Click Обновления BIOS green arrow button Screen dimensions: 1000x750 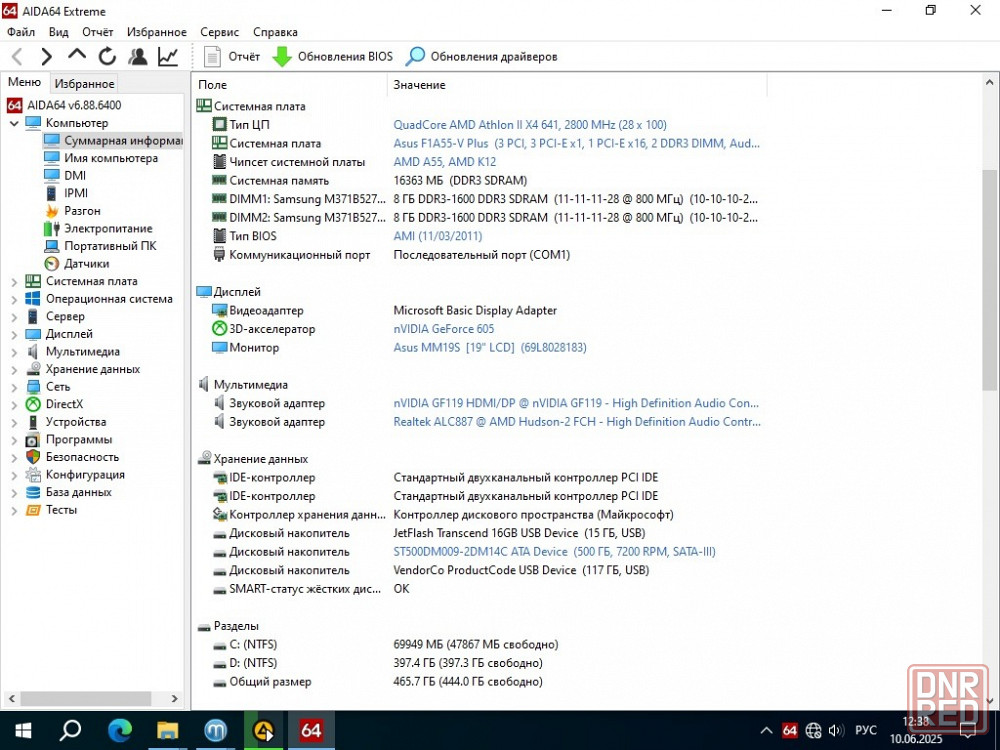click(332, 57)
